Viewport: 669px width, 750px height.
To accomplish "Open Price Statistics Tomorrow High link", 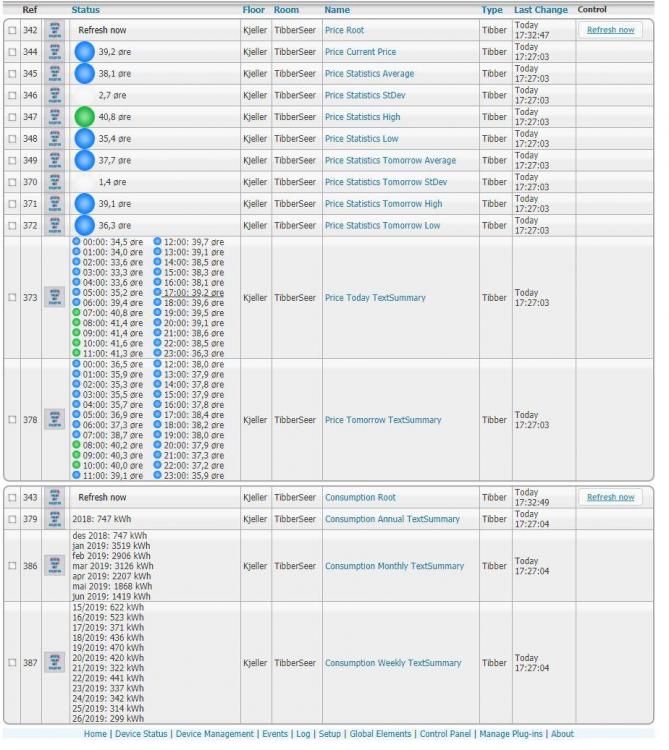I will click(384, 204).
